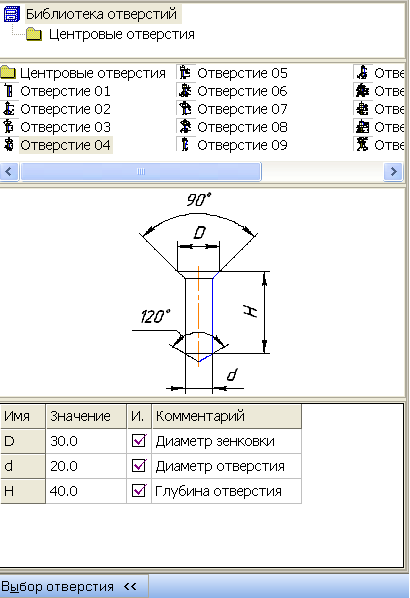Image resolution: width=410 pixels, height=598 pixels.
Task: Edit the H value 40.0 cell
Action: tap(86, 491)
